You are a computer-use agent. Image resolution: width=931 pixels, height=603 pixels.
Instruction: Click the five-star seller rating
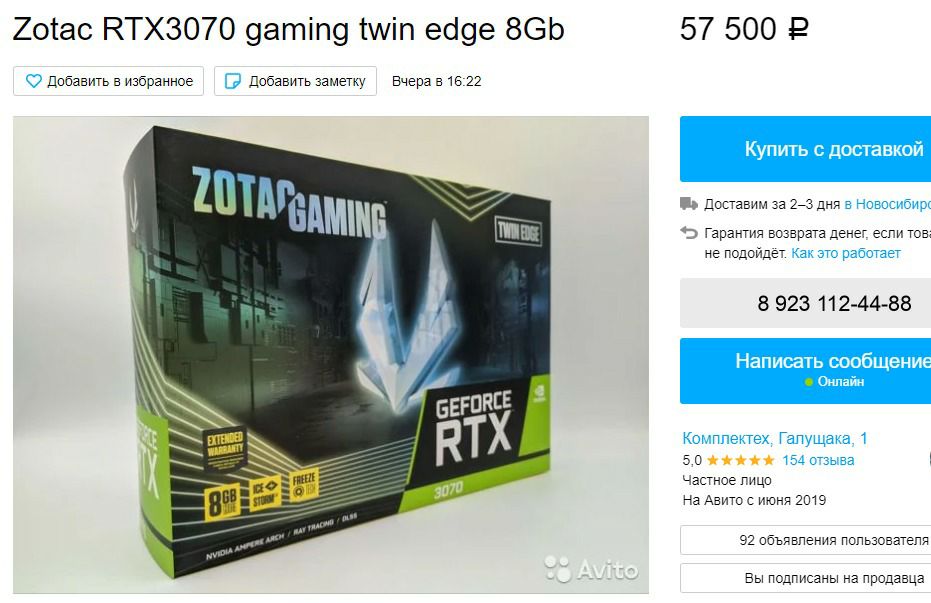740,460
